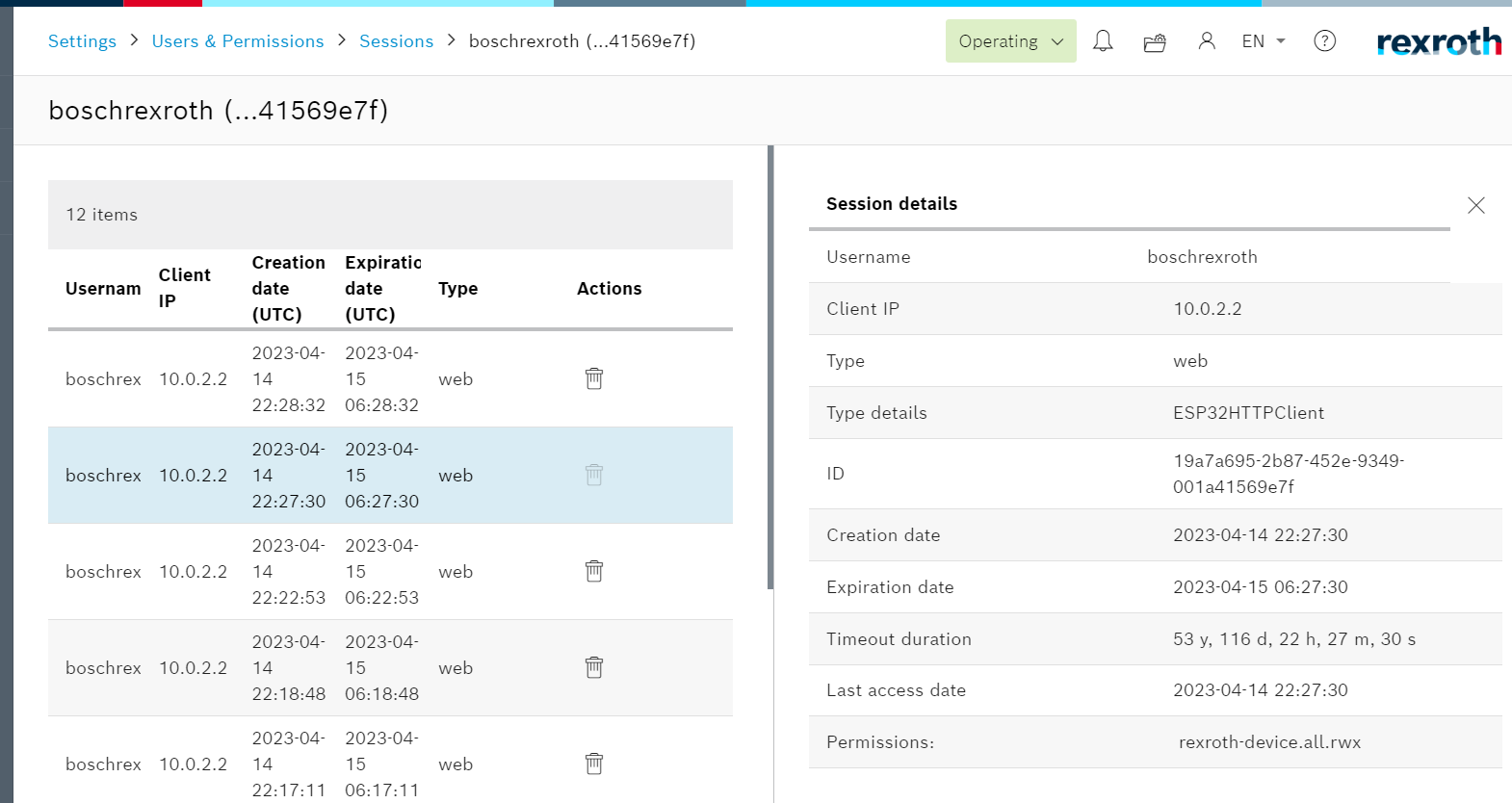The width and height of the screenshot is (1512, 803).
Task: Select session row expiring 06:28:32
Action: click(390, 379)
